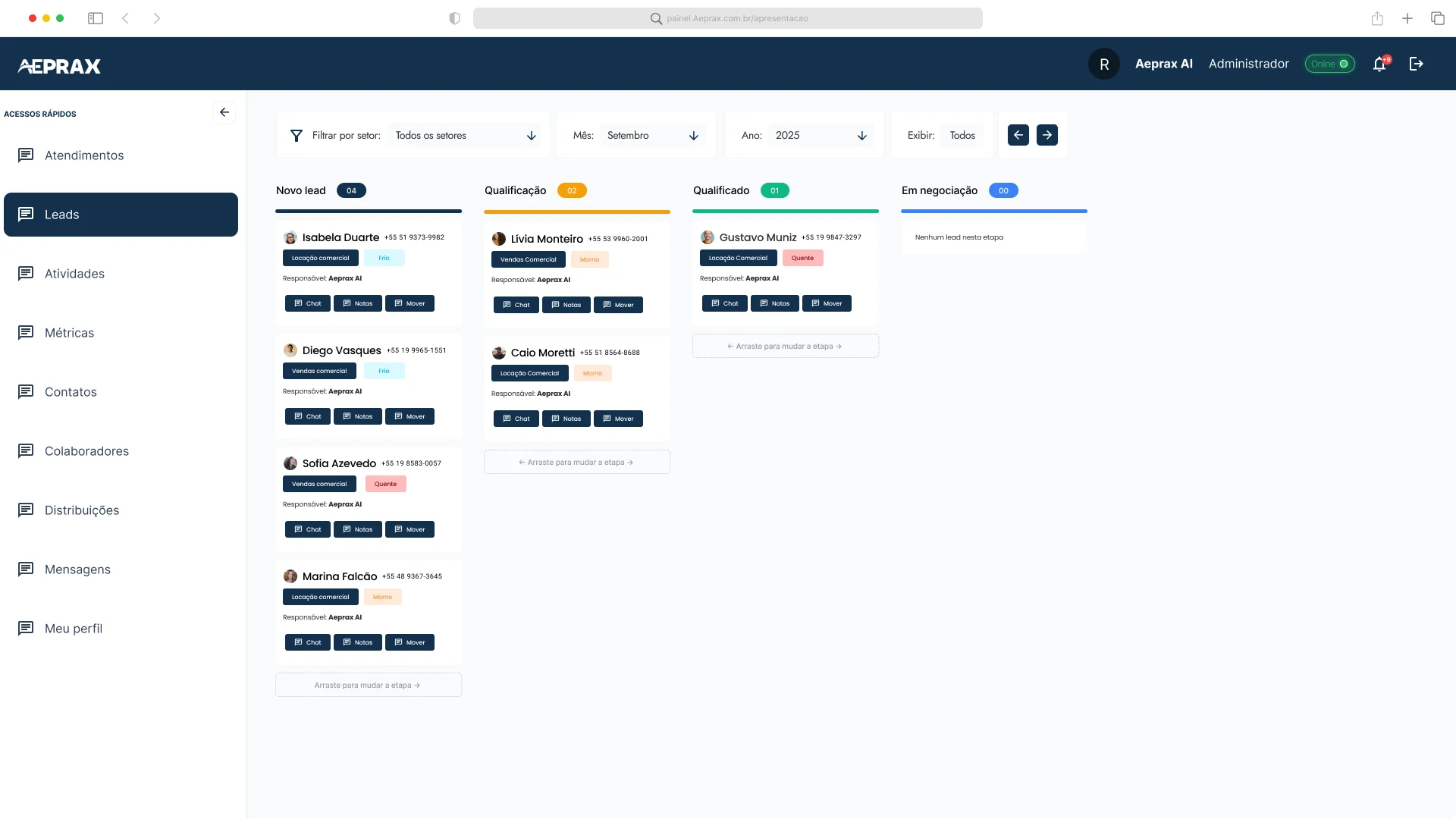Image resolution: width=1456 pixels, height=819 pixels.
Task: Go to next period with right arrow button
Action: [x=1047, y=135]
